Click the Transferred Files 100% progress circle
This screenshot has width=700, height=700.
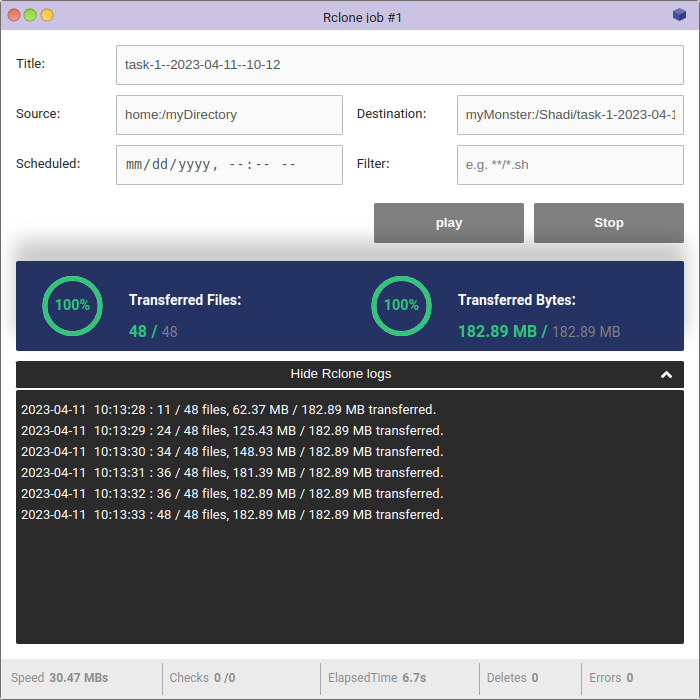click(x=72, y=306)
